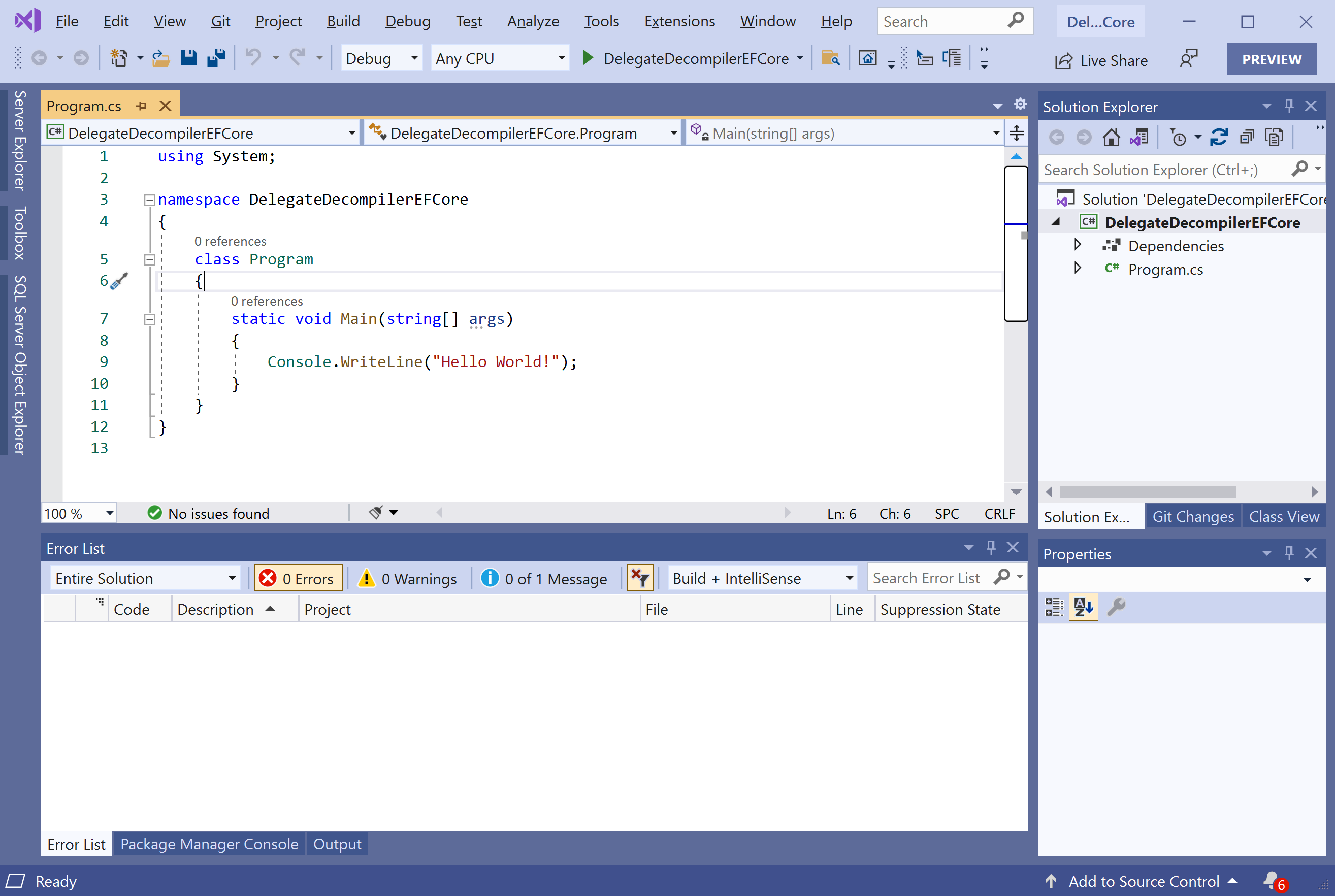Toggle alphabetical sort in Properties

tap(1083, 606)
